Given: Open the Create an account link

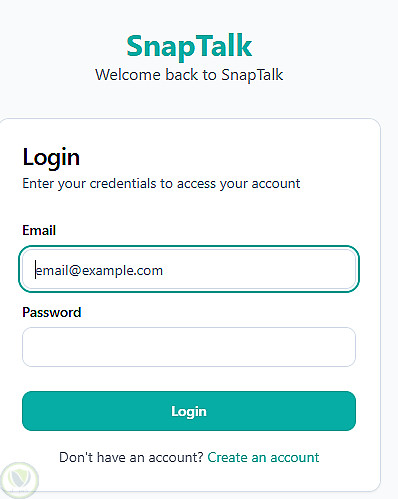Looking at the screenshot, I should [263, 457].
